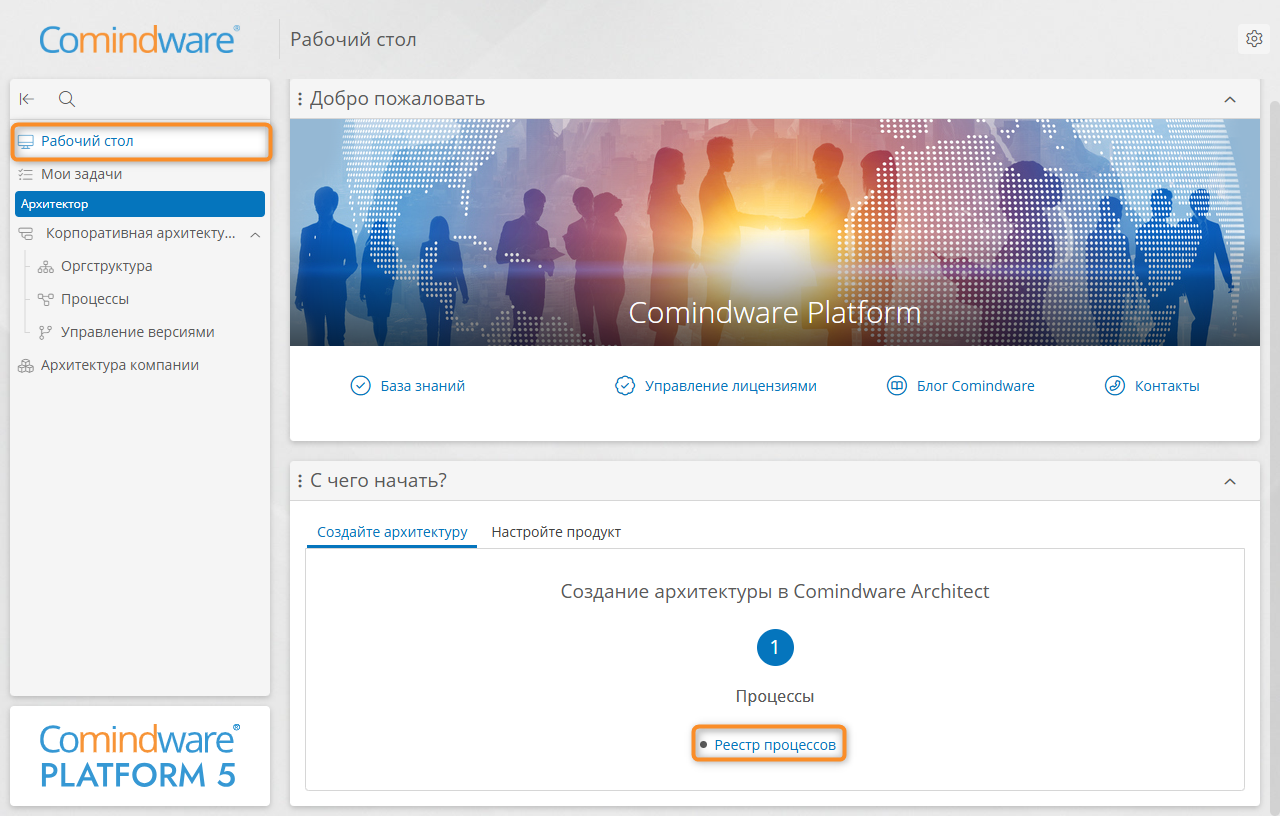
Task: Click the Управление лицензиями badge icon
Action: point(625,386)
